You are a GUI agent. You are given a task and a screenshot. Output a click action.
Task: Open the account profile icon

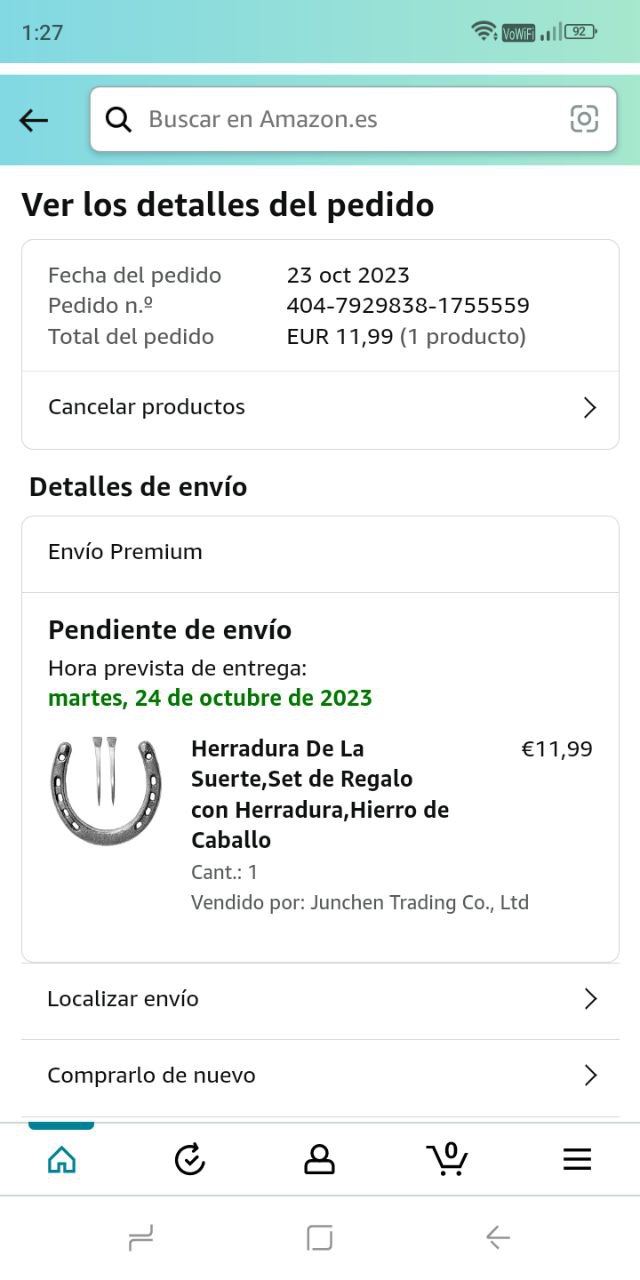click(319, 1159)
